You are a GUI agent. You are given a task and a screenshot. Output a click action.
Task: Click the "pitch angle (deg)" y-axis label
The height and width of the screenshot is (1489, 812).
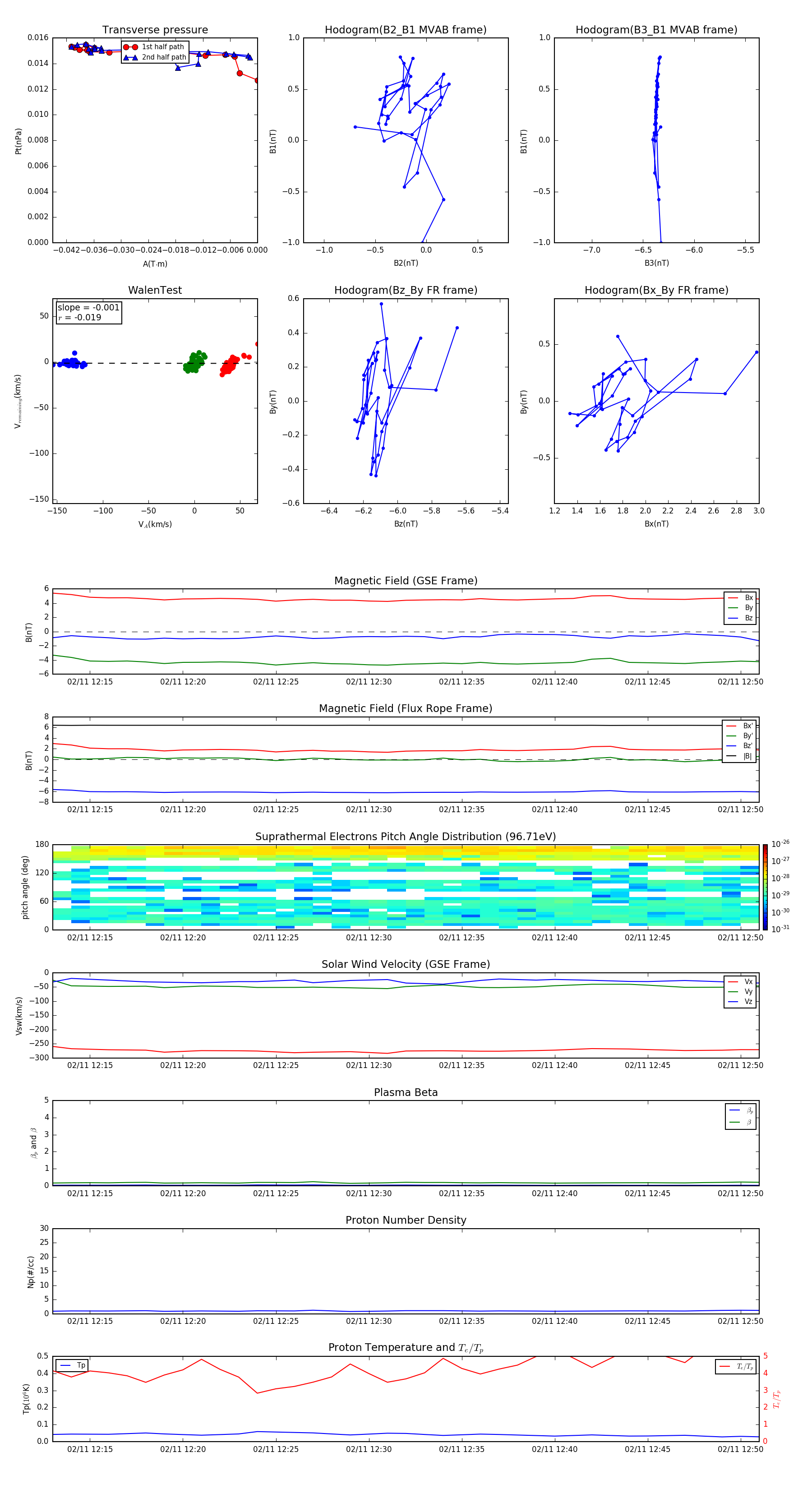tap(25, 887)
